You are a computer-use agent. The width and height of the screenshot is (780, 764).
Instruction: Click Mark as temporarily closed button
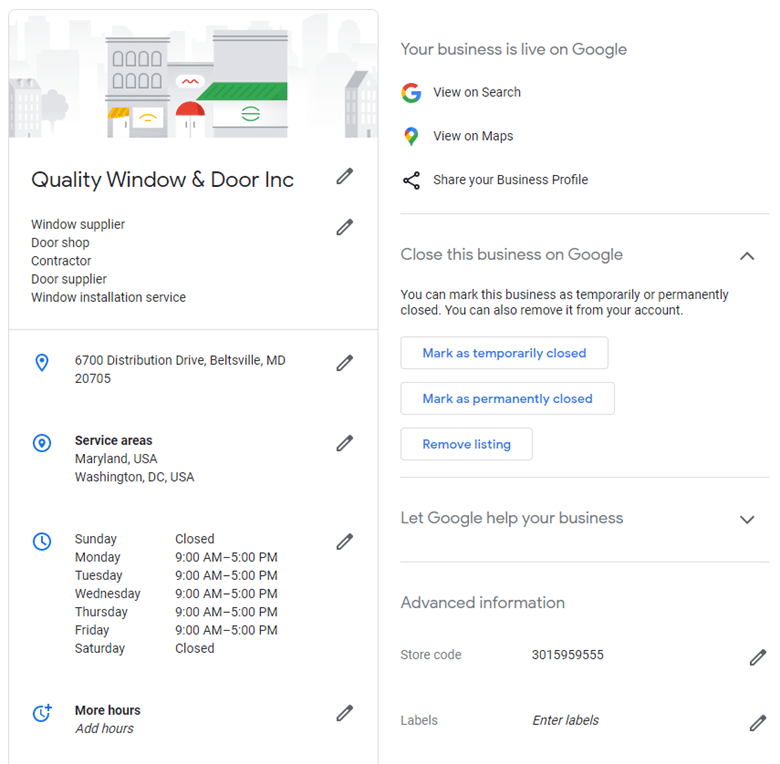click(504, 353)
